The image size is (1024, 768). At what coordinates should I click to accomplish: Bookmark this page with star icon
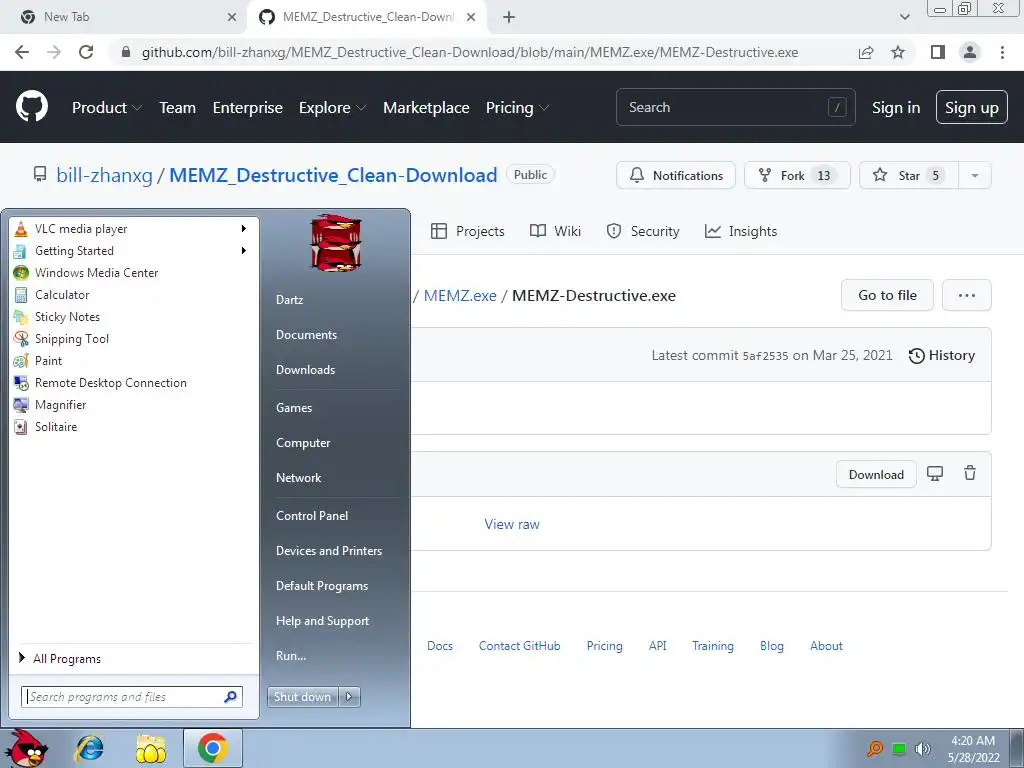(898, 52)
